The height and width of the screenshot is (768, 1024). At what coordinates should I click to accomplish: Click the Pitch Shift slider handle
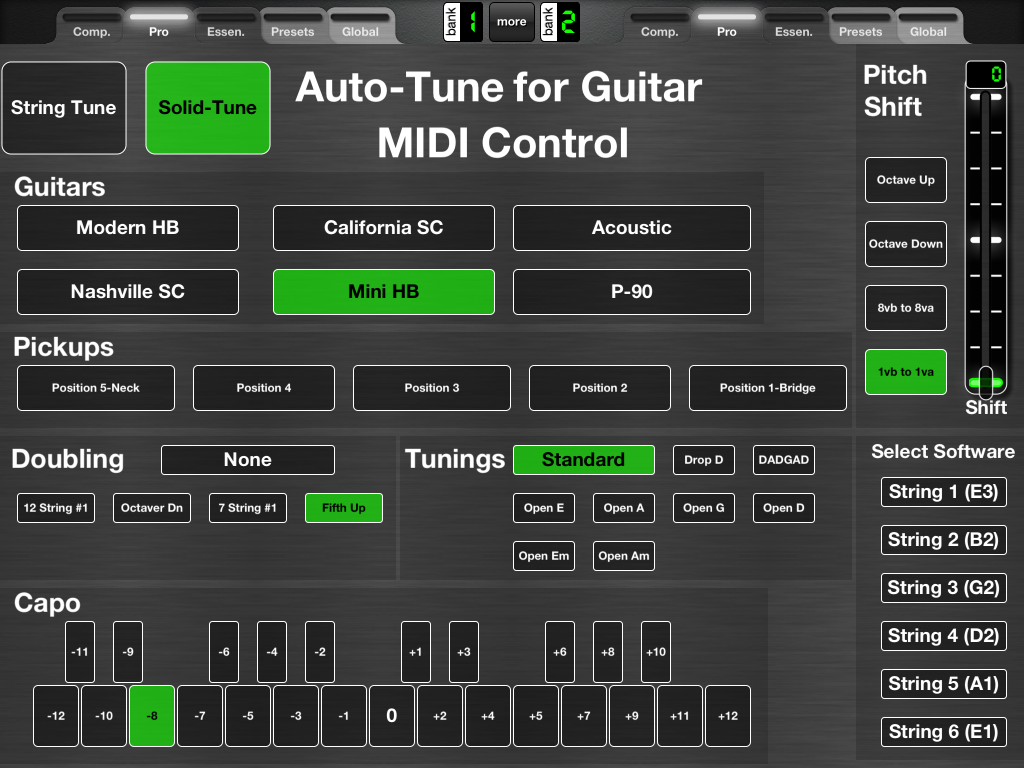pos(985,381)
